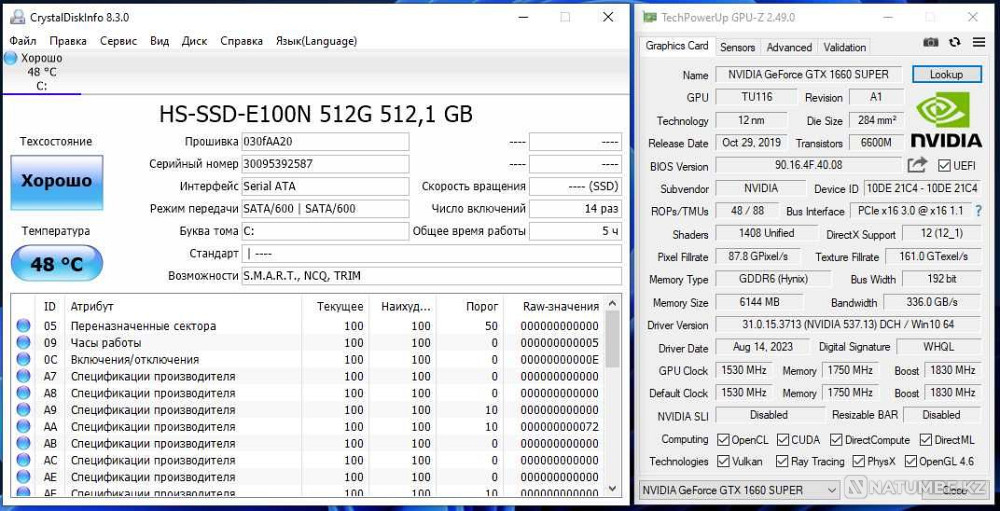1000x511 pixels.
Task: Click the BIOS export share icon
Action: 917,165
